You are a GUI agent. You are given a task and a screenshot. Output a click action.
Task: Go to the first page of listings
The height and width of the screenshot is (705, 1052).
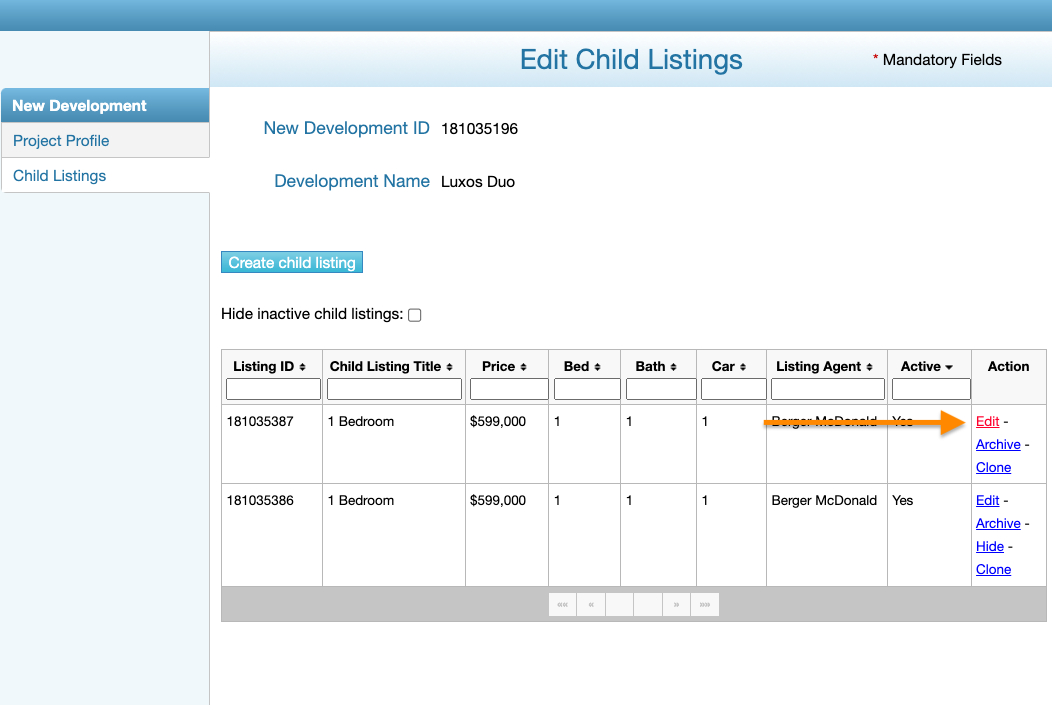pos(563,604)
